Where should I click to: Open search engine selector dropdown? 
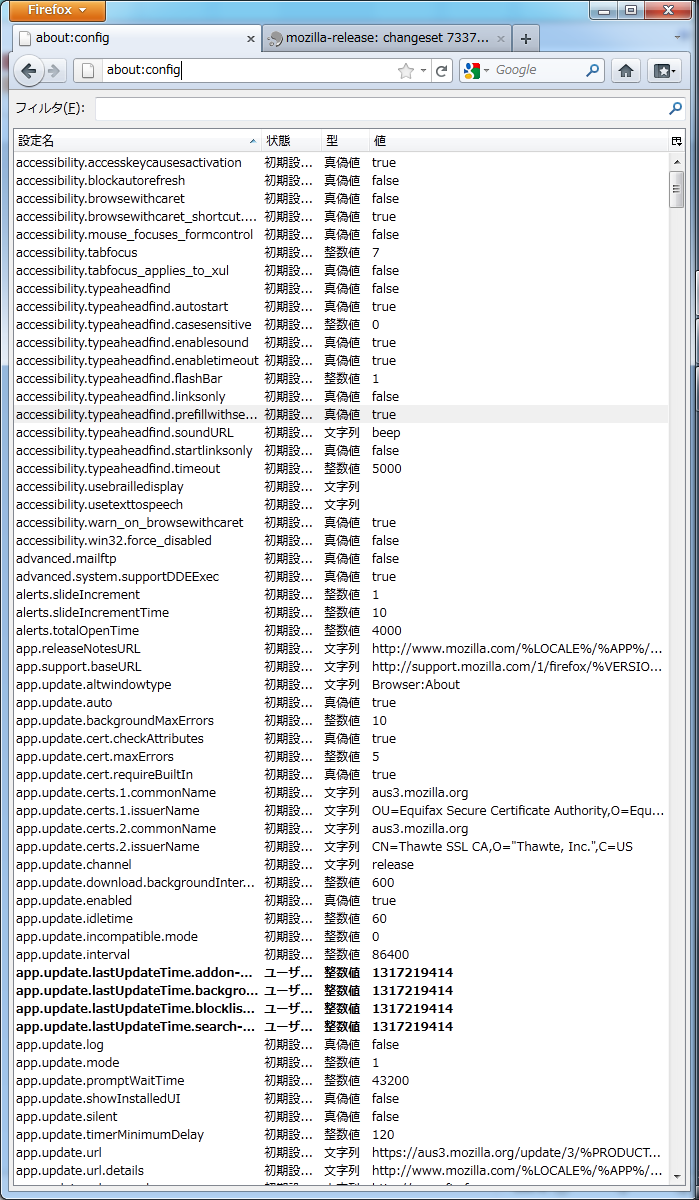coord(476,71)
